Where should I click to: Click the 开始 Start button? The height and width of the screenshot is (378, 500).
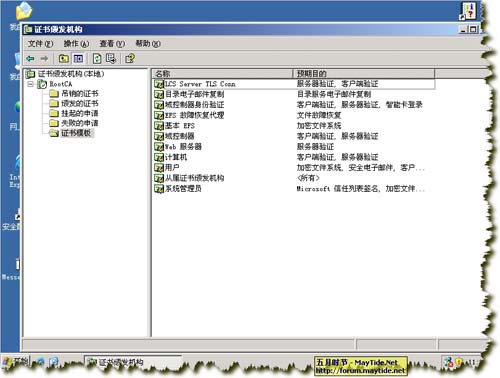(15, 361)
